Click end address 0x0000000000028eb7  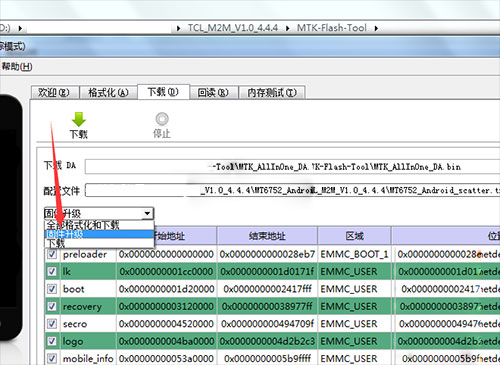pyautogui.click(x=267, y=254)
